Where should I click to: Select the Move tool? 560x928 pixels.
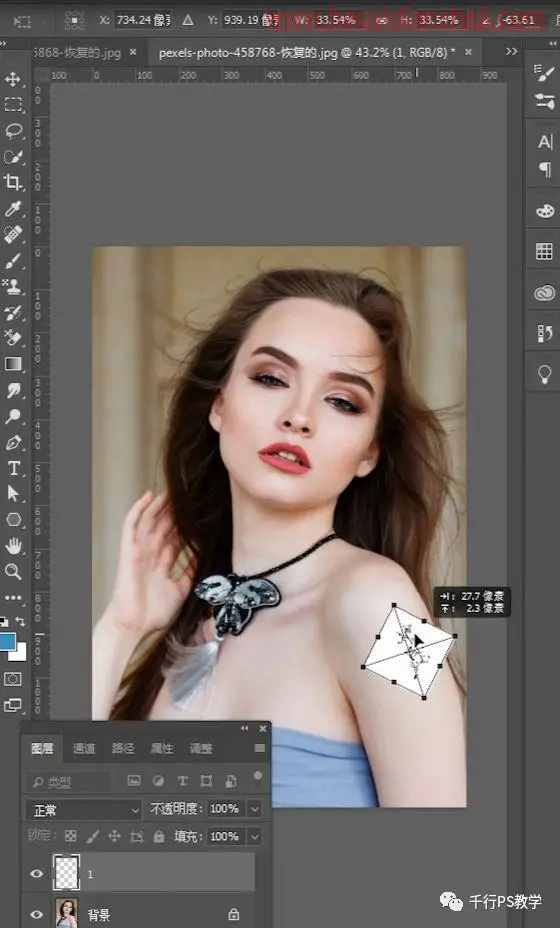(x=13, y=79)
